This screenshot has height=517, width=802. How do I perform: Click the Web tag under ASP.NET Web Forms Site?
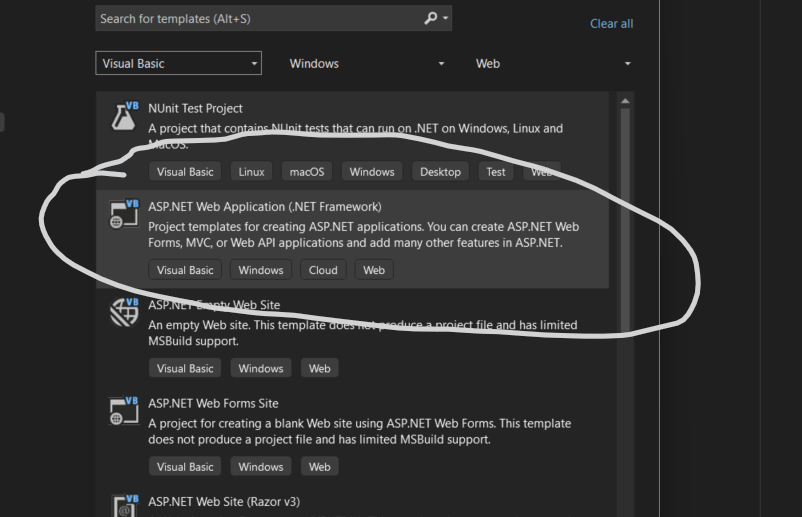(x=320, y=467)
